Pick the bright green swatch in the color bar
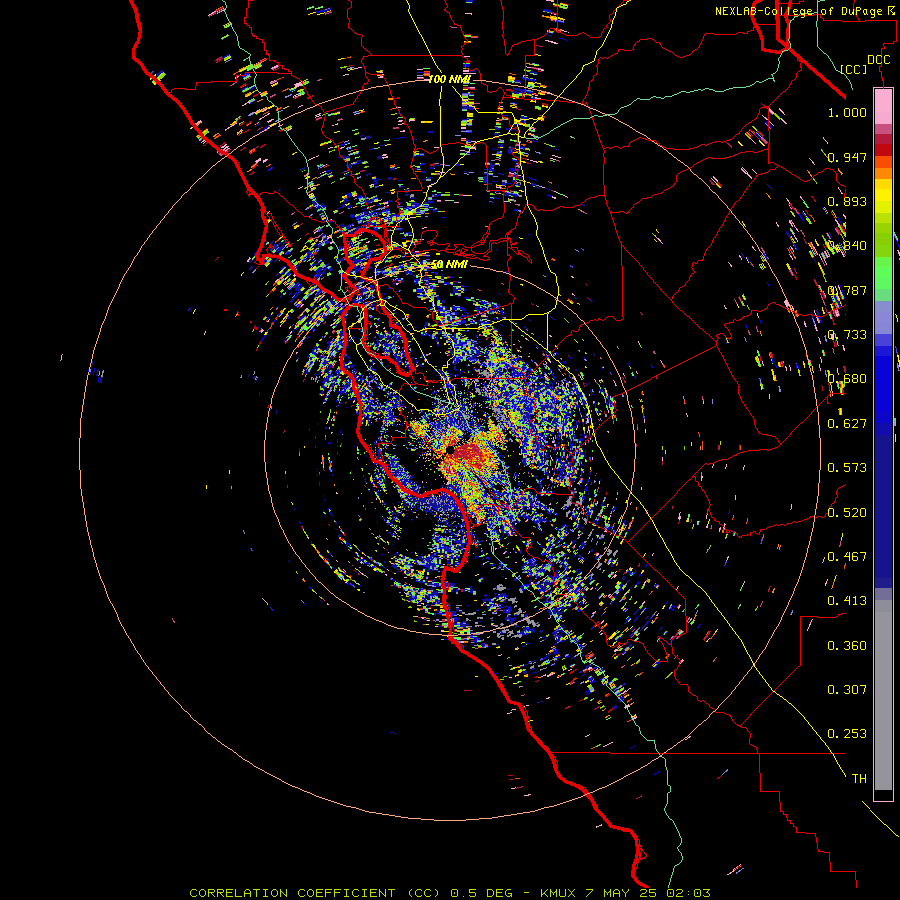This screenshot has width=900, height=900. 883,273
